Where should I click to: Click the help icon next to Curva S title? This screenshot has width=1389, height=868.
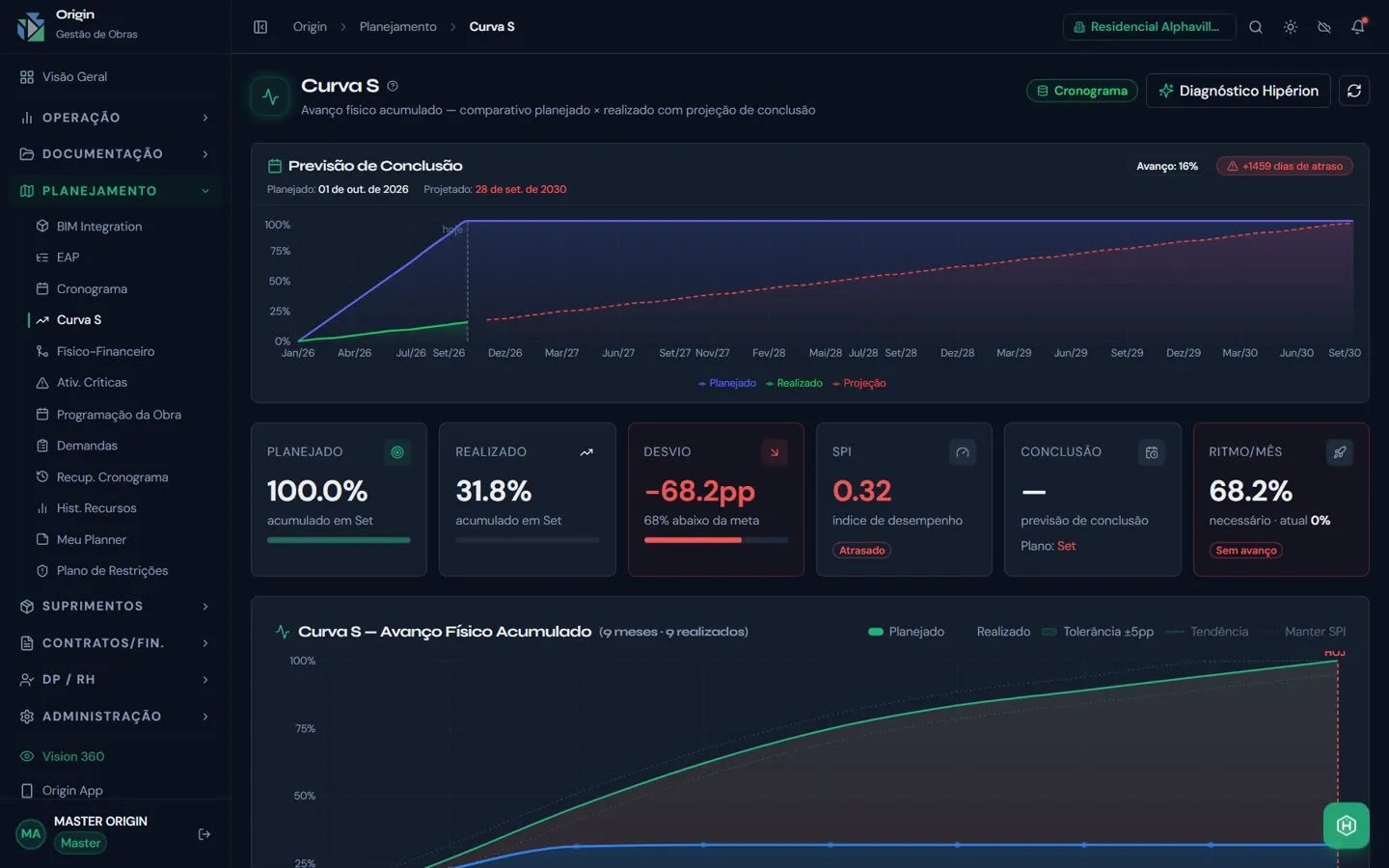pyautogui.click(x=393, y=86)
